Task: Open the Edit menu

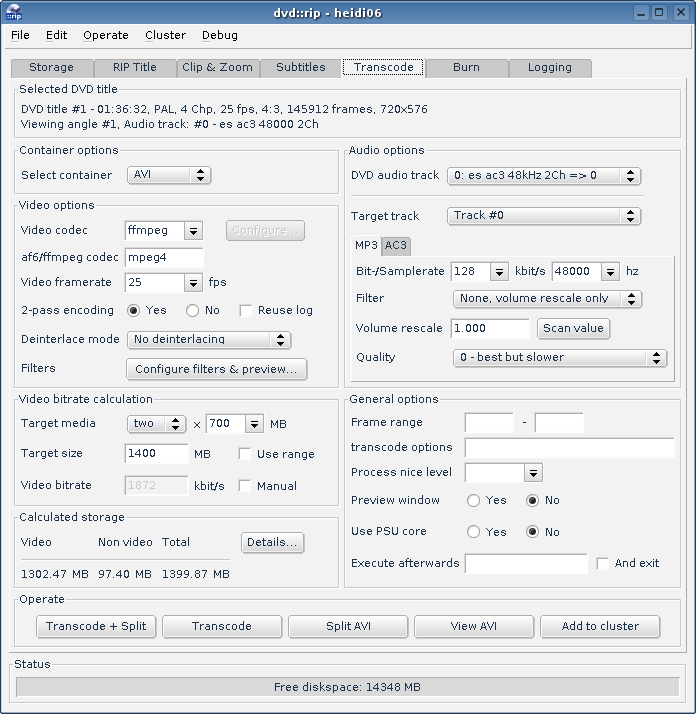Action: click(x=56, y=35)
